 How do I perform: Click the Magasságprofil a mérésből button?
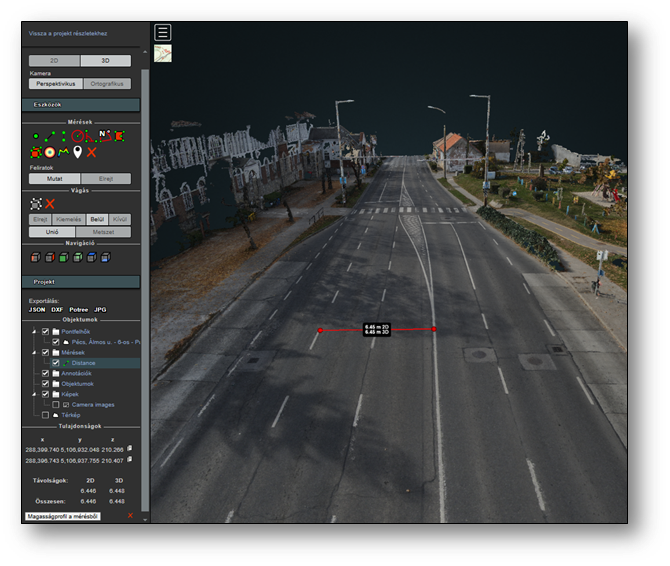tap(62, 515)
